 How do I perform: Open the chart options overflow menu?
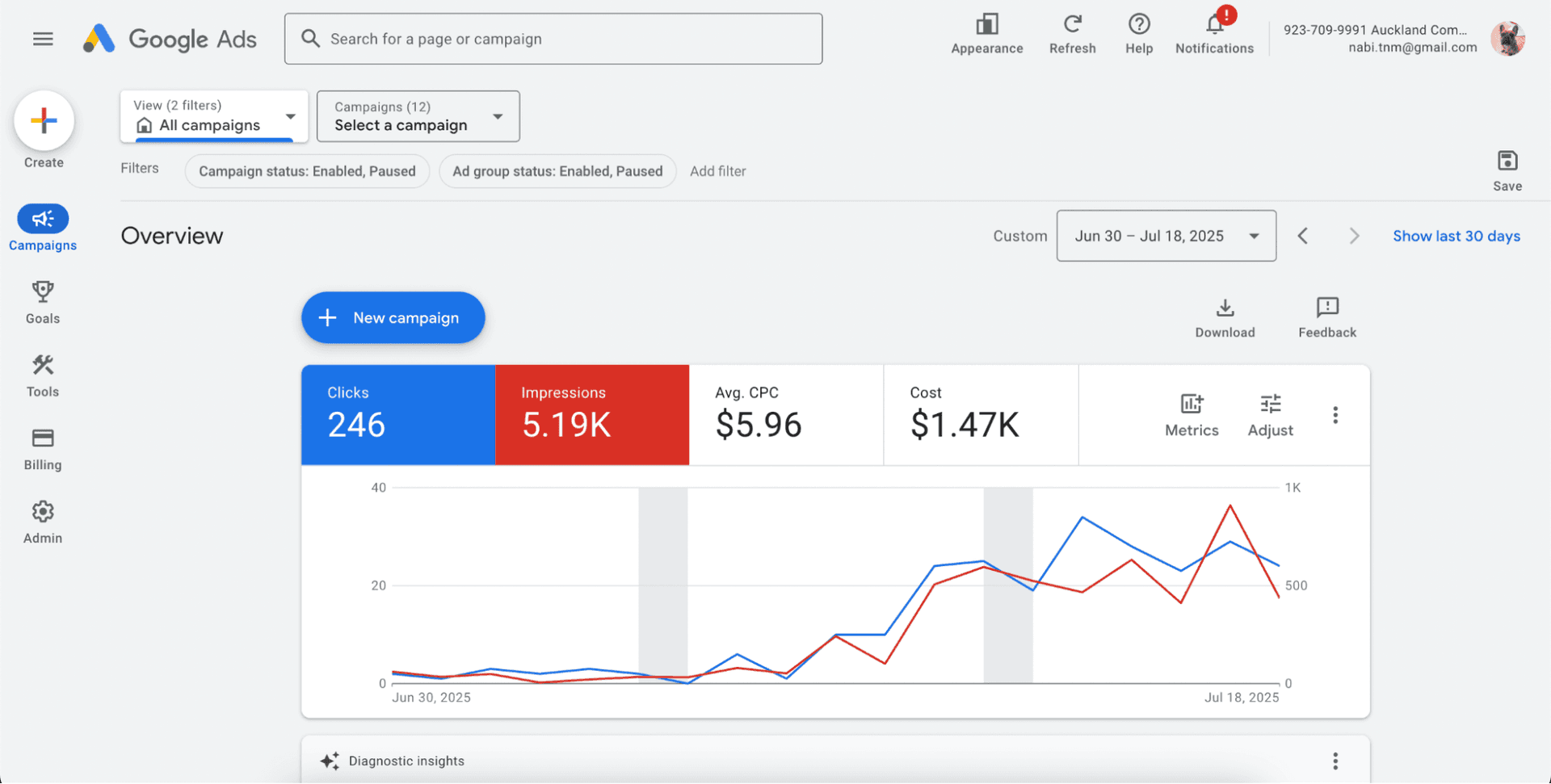point(1335,414)
